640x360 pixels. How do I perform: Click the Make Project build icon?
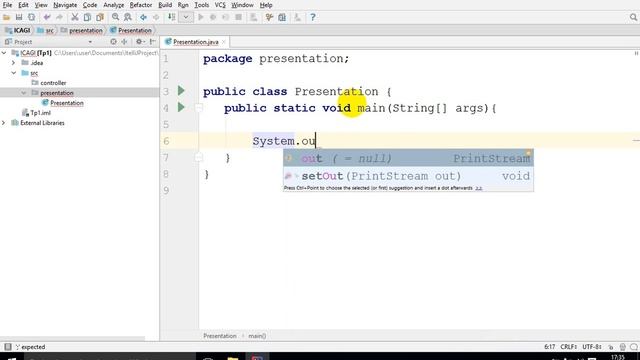[x=171, y=17]
